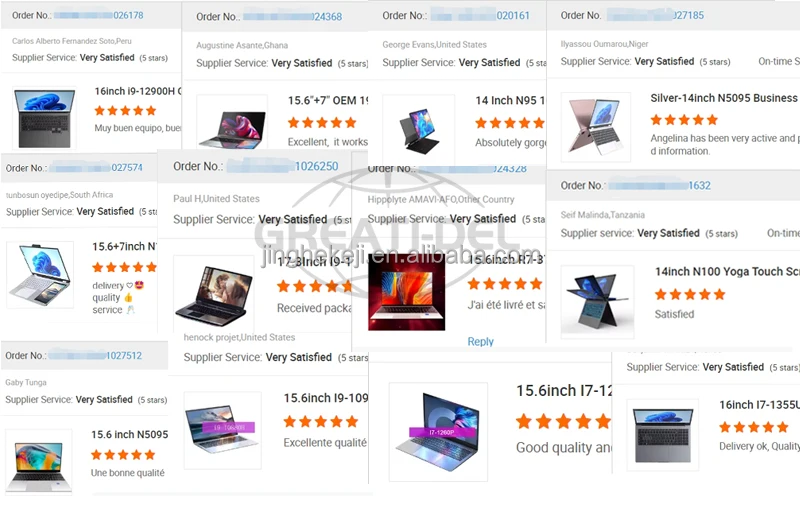The image size is (800, 512).
Task: Click the stars under 15.6inch I7-12 title
Action: point(563,421)
